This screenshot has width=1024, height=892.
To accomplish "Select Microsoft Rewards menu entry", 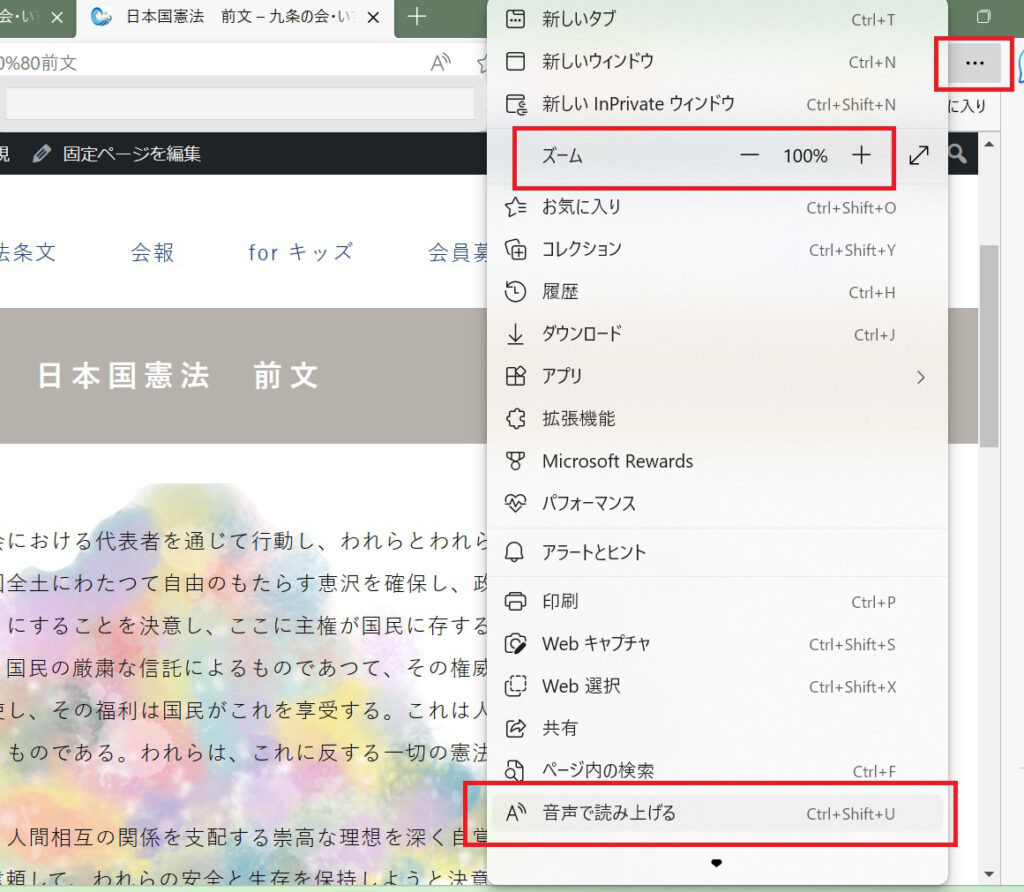I will click(x=716, y=461).
